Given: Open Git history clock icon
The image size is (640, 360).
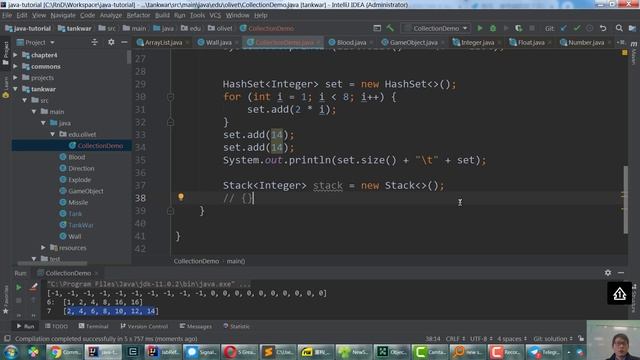Looking at the screenshot, I should 589,28.
